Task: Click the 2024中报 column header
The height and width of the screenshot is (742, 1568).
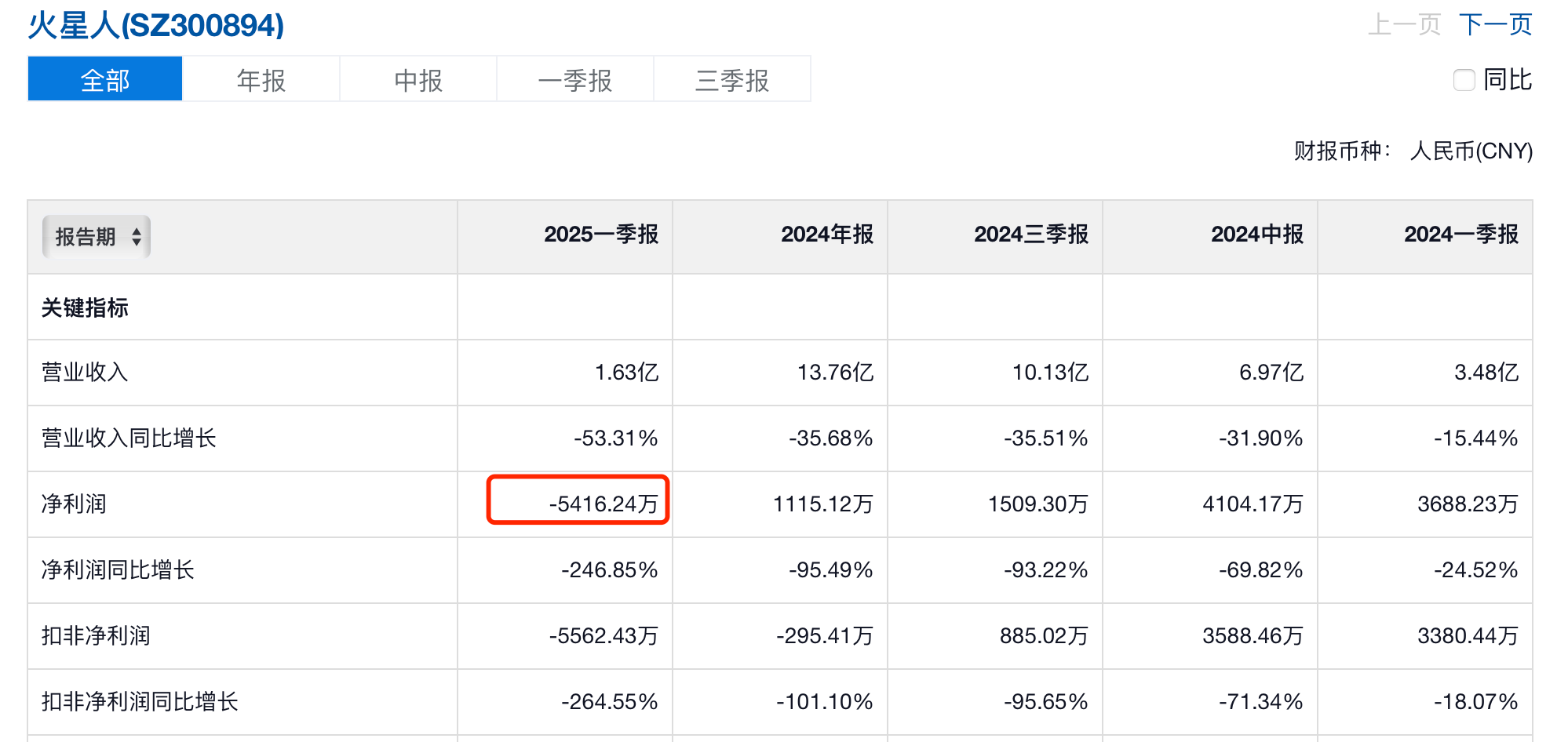Action: coord(1256,235)
